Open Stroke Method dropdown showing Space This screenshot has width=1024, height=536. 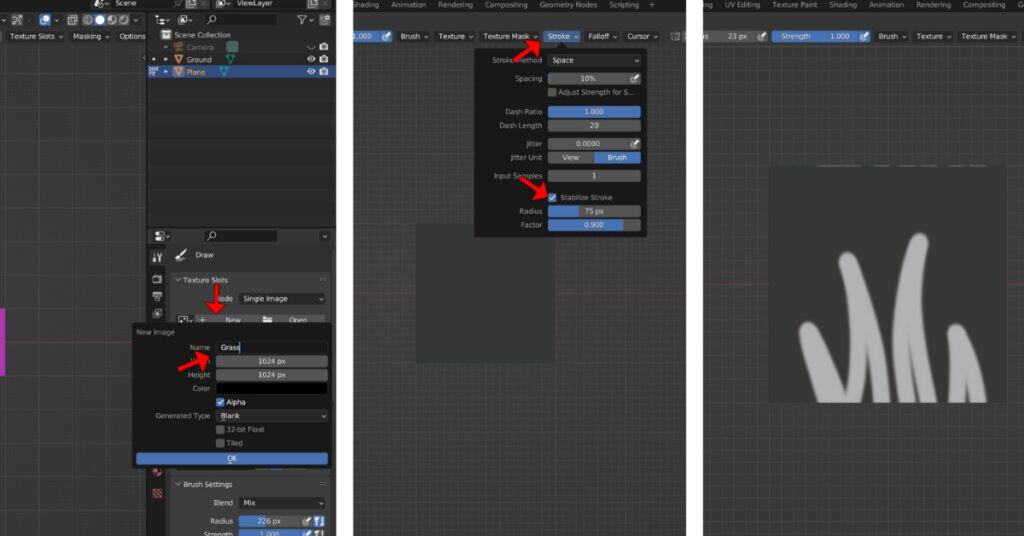click(x=594, y=60)
